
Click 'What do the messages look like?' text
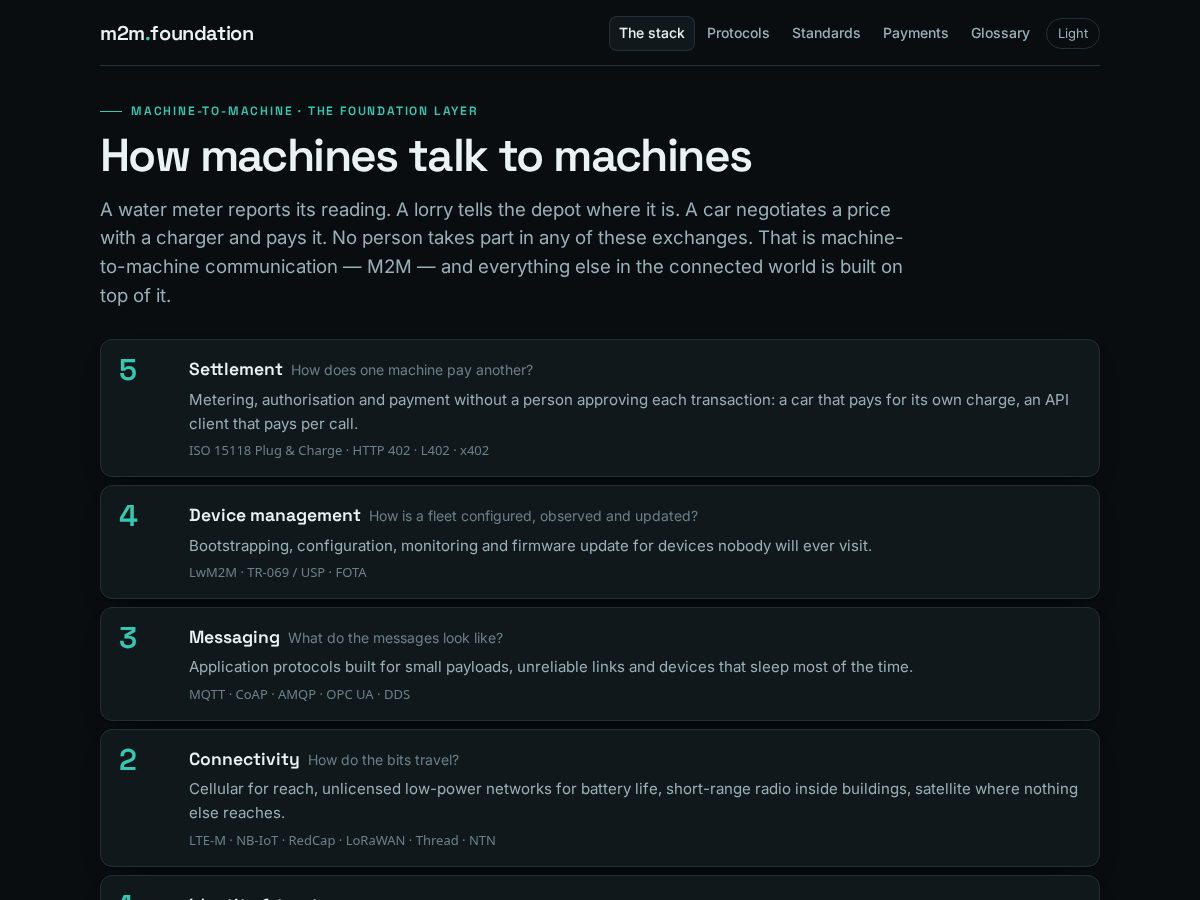pyautogui.click(x=395, y=638)
